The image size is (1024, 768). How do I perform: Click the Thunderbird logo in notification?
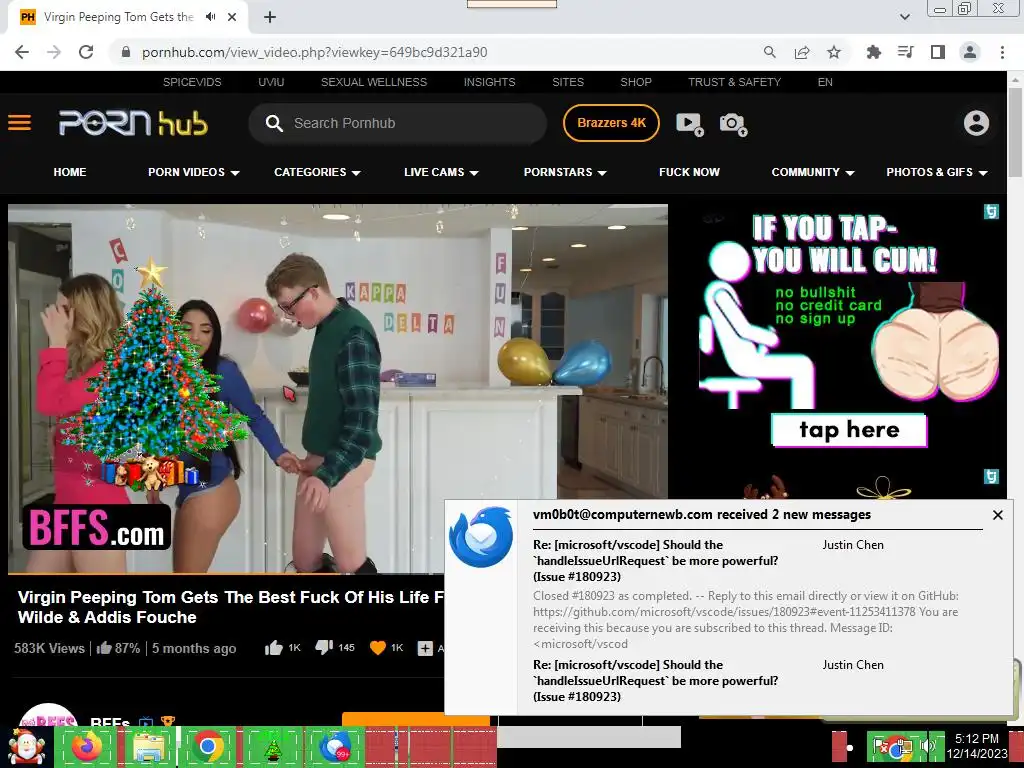pos(481,537)
